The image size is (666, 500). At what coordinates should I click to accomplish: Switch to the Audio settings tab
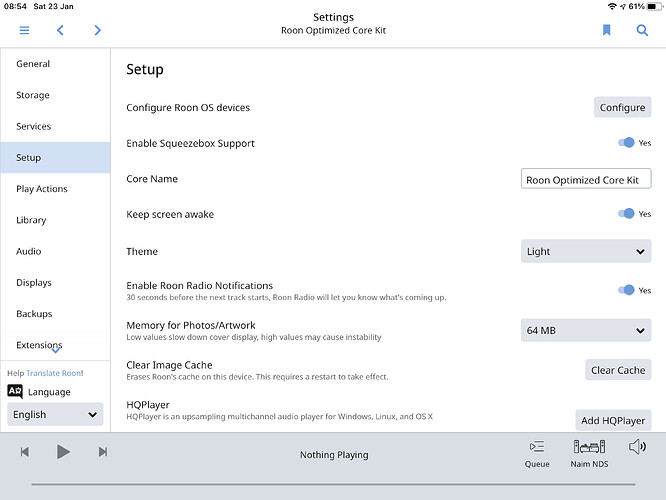coord(29,251)
